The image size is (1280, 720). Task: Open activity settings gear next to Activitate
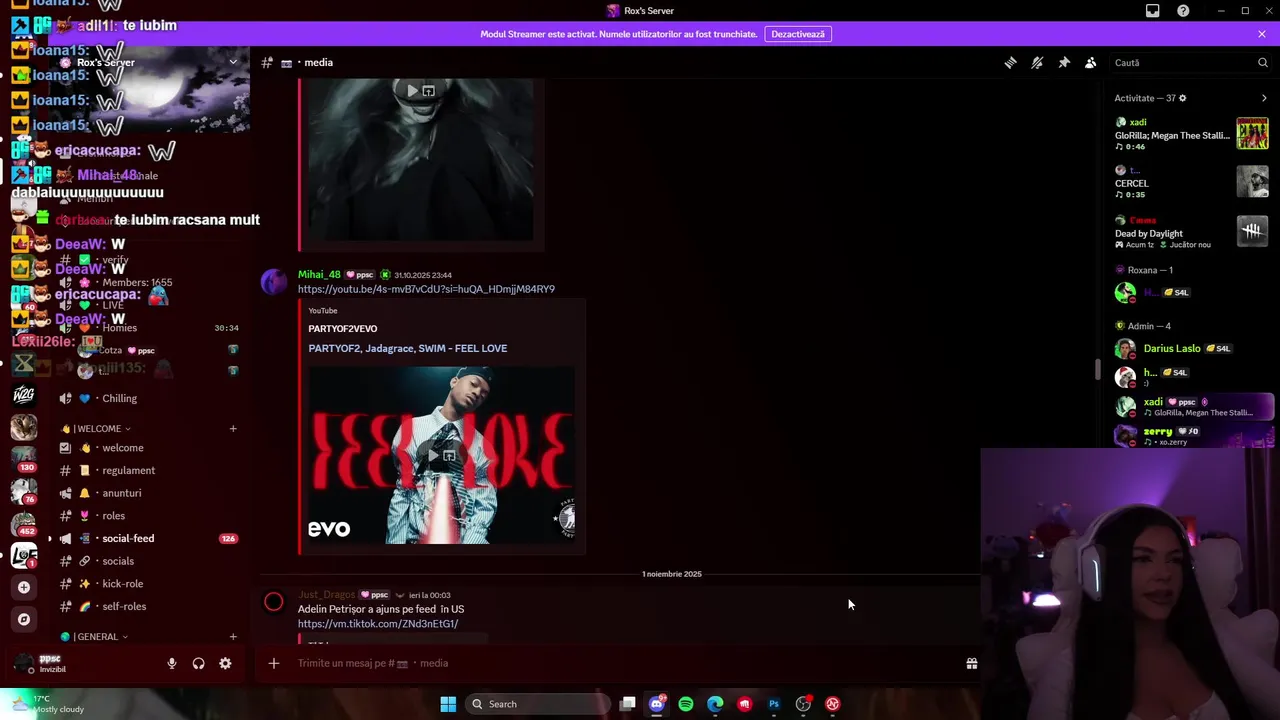(1182, 98)
